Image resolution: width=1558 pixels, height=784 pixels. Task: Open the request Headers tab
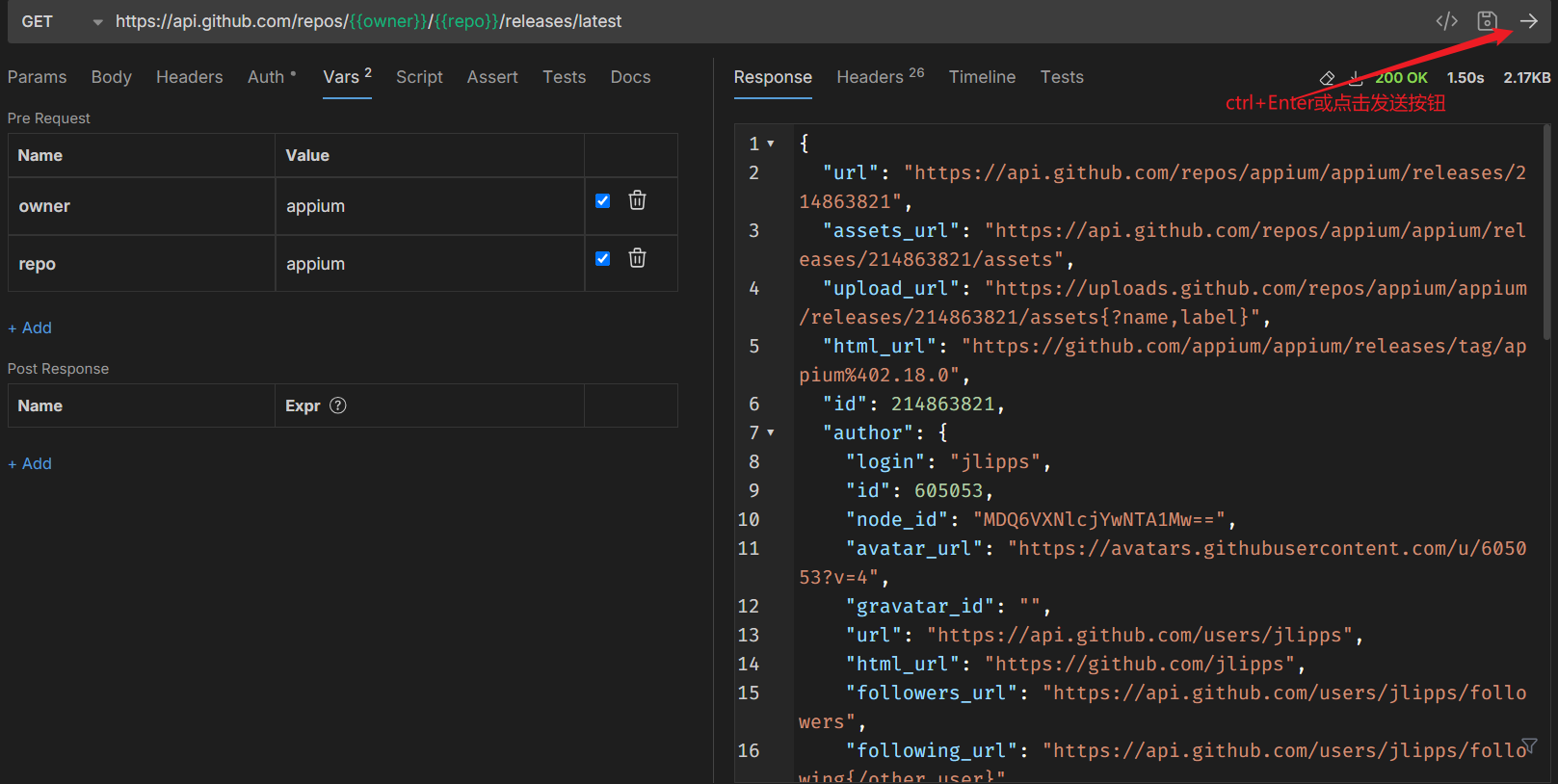[190, 77]
